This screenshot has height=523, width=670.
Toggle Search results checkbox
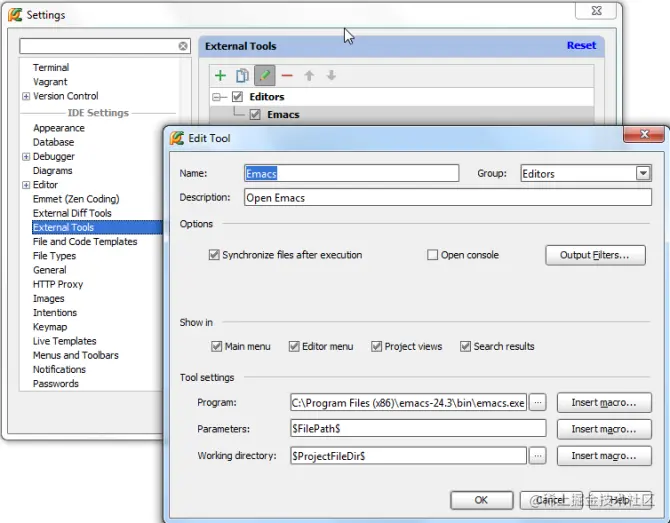(x=465, y=346)
